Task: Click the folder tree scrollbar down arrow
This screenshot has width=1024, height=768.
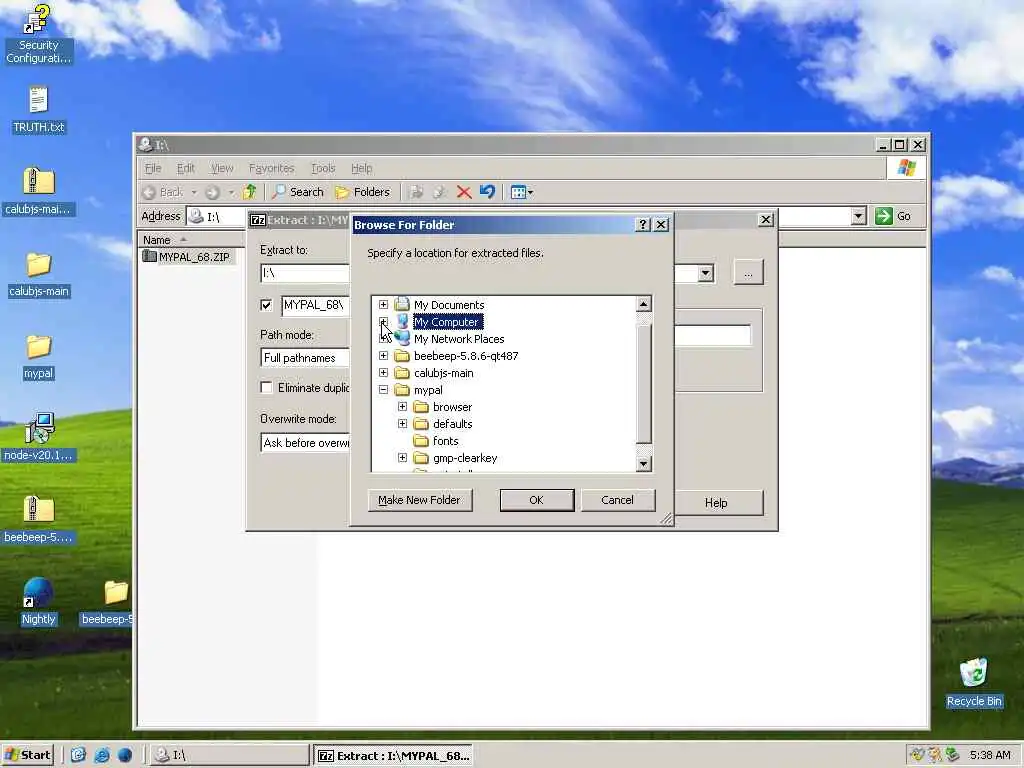Action: 643,464
